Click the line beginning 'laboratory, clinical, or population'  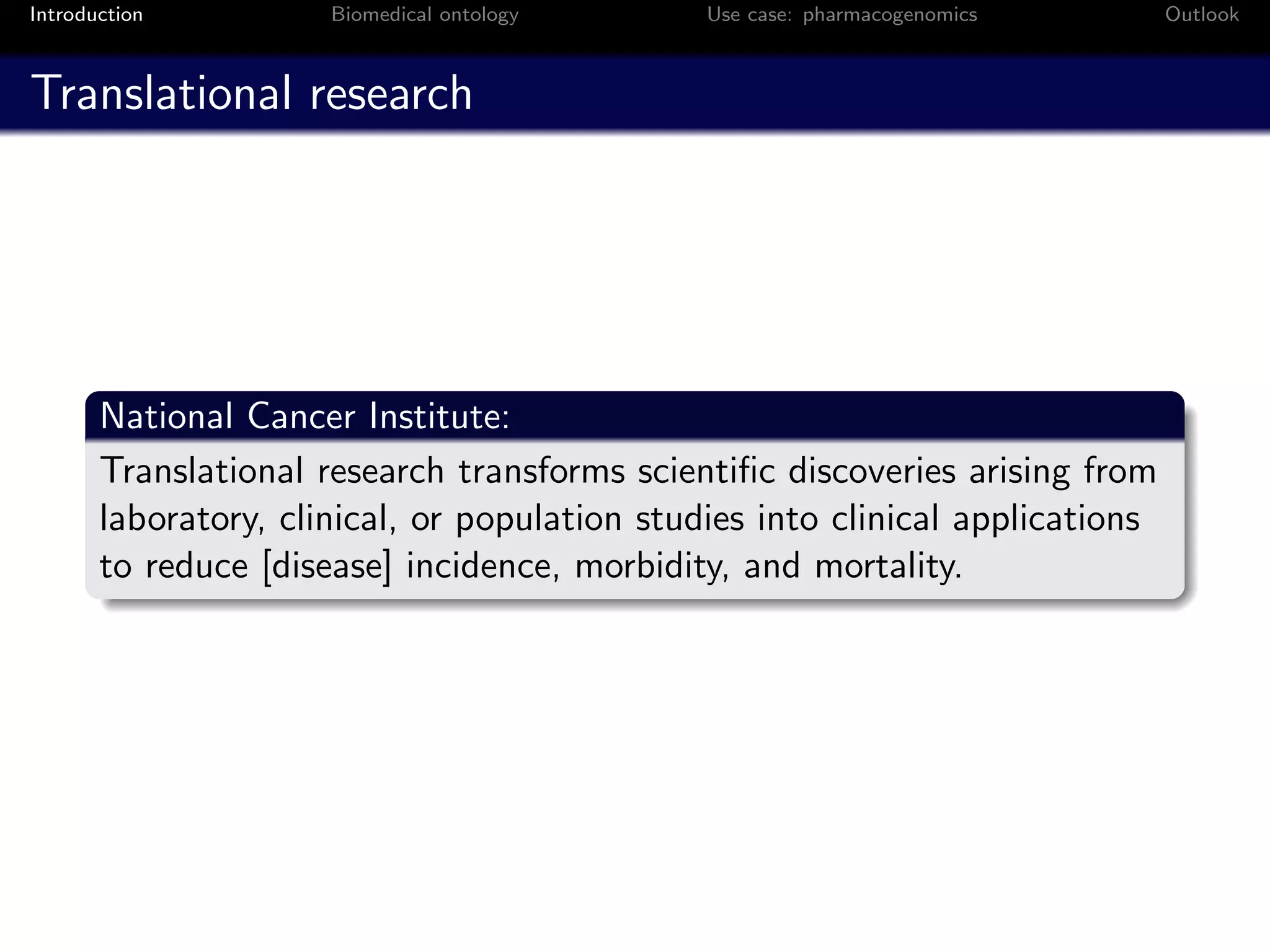pyautogui.click(x=619, y=519)
